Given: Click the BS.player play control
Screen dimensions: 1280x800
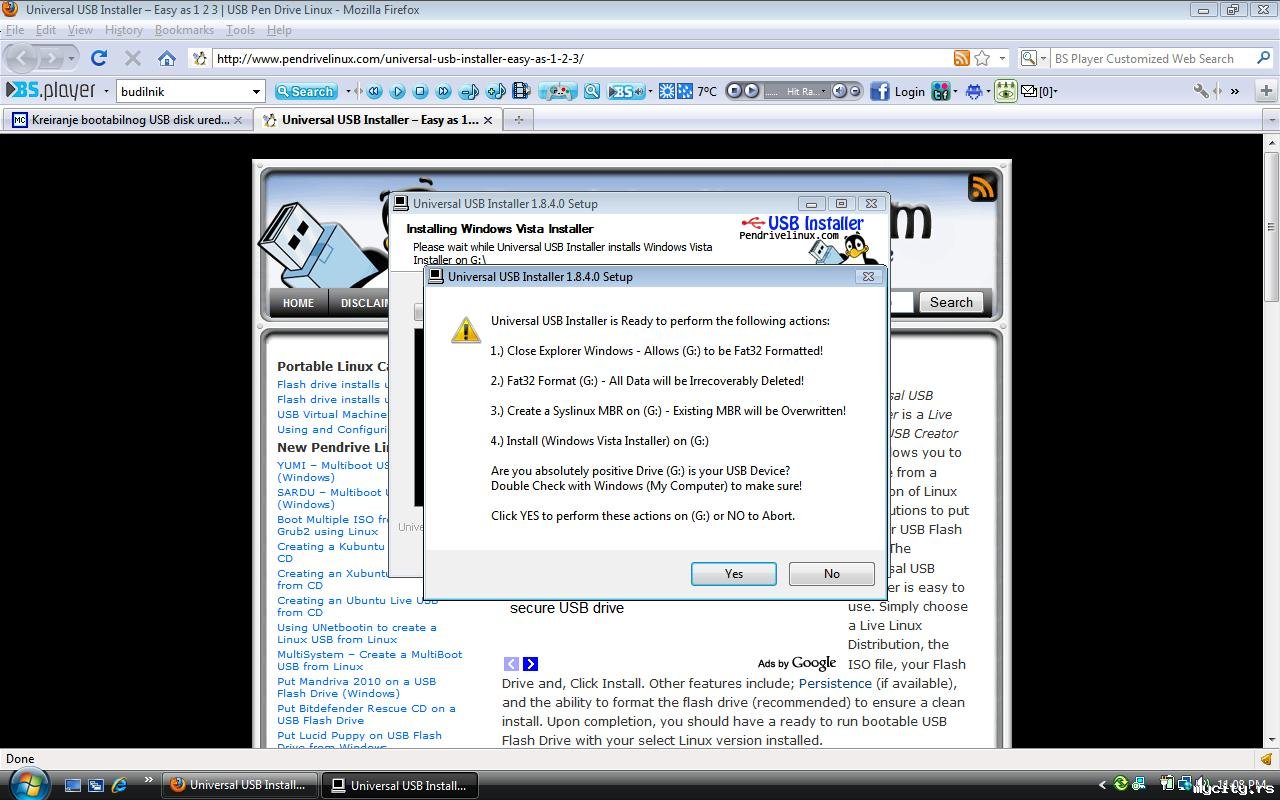Looking at the screenshot, I should point(397,91).
